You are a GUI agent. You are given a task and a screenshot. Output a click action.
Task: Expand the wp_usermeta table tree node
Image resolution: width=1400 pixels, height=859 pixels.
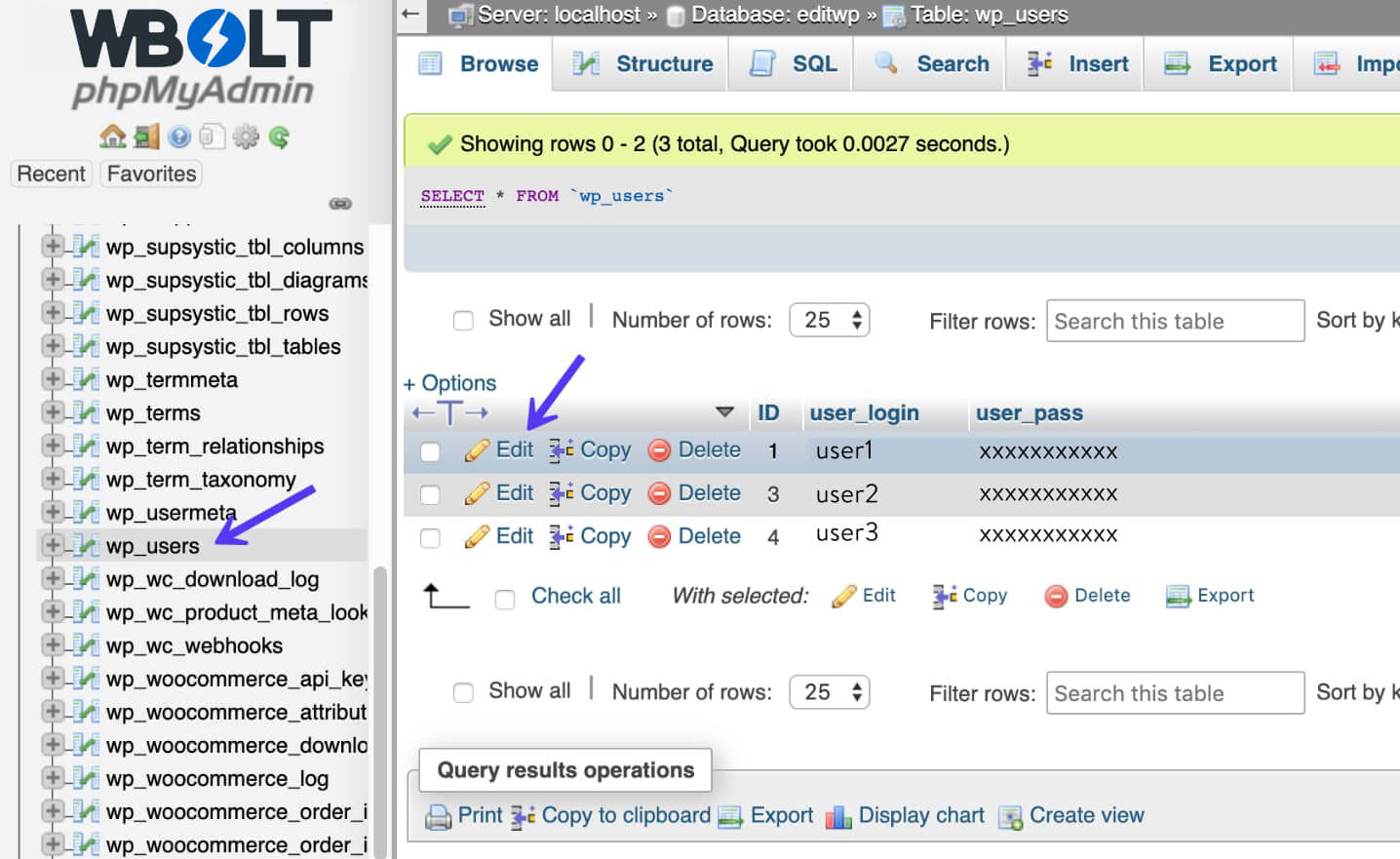coord(53,512)
